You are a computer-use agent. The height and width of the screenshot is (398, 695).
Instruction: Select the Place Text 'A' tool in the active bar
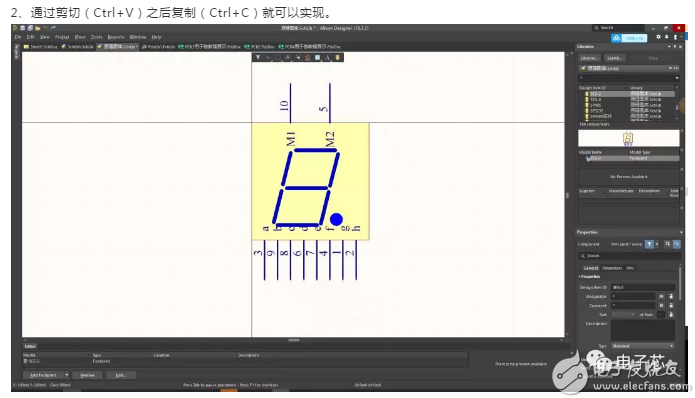pos(328,58)
